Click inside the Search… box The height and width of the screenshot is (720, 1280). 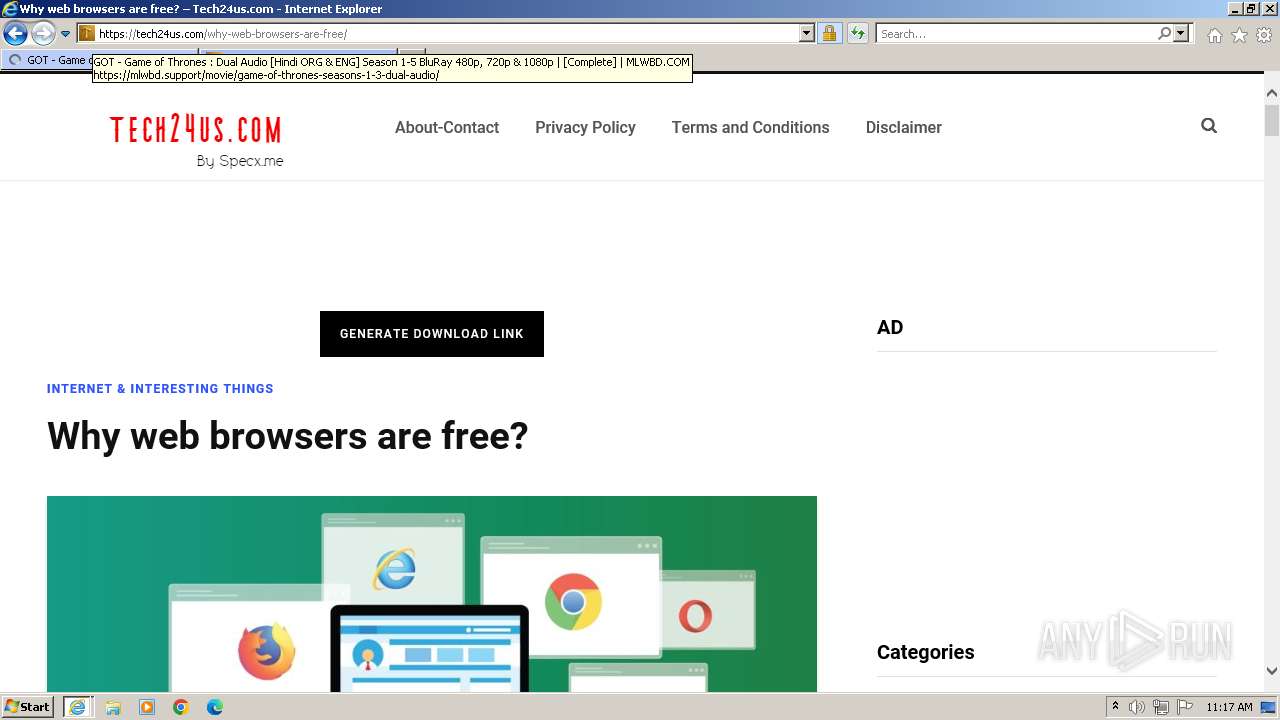[x=1016, y=34]
